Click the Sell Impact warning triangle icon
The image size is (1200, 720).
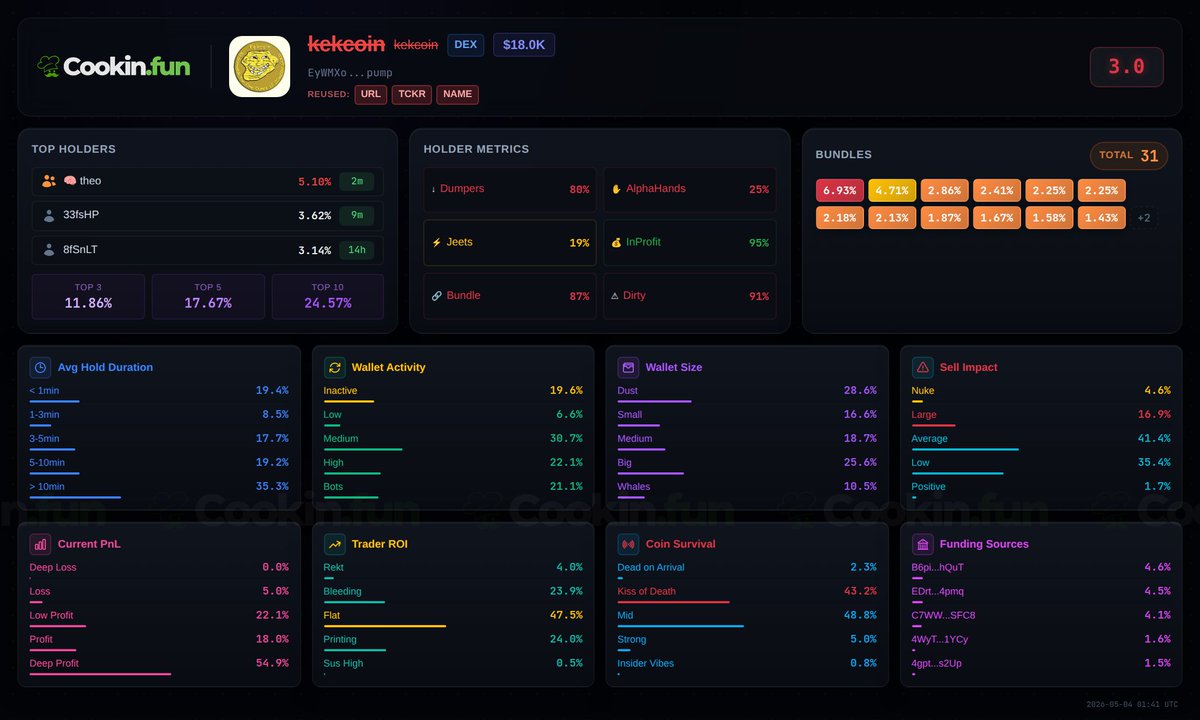point(922,367)
